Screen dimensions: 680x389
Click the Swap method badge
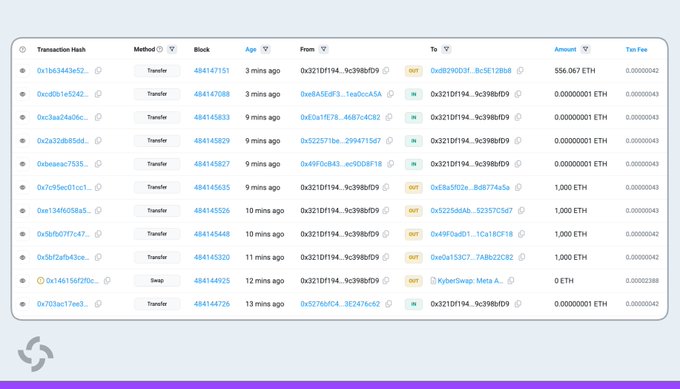[x=157, y=281]
